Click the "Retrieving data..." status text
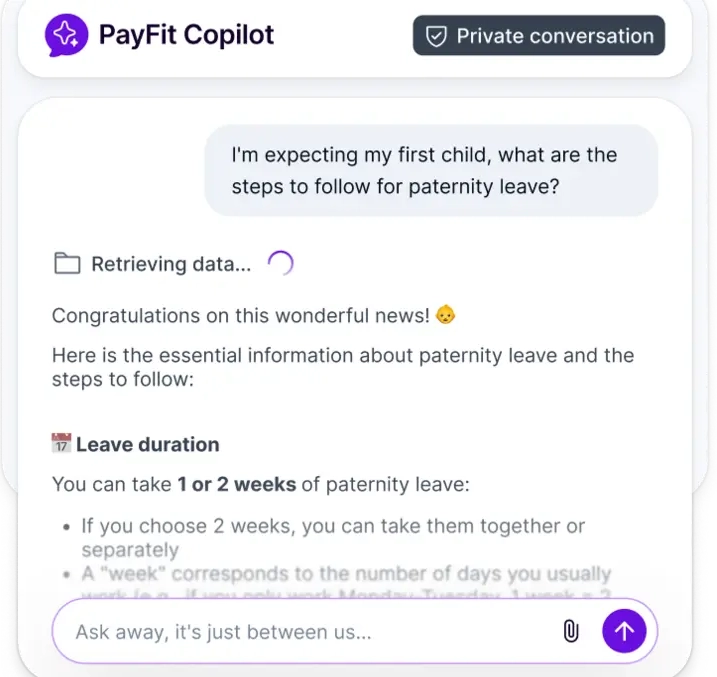Image resolution: width=717 pixels, height=677 pixels. (171, 264)
